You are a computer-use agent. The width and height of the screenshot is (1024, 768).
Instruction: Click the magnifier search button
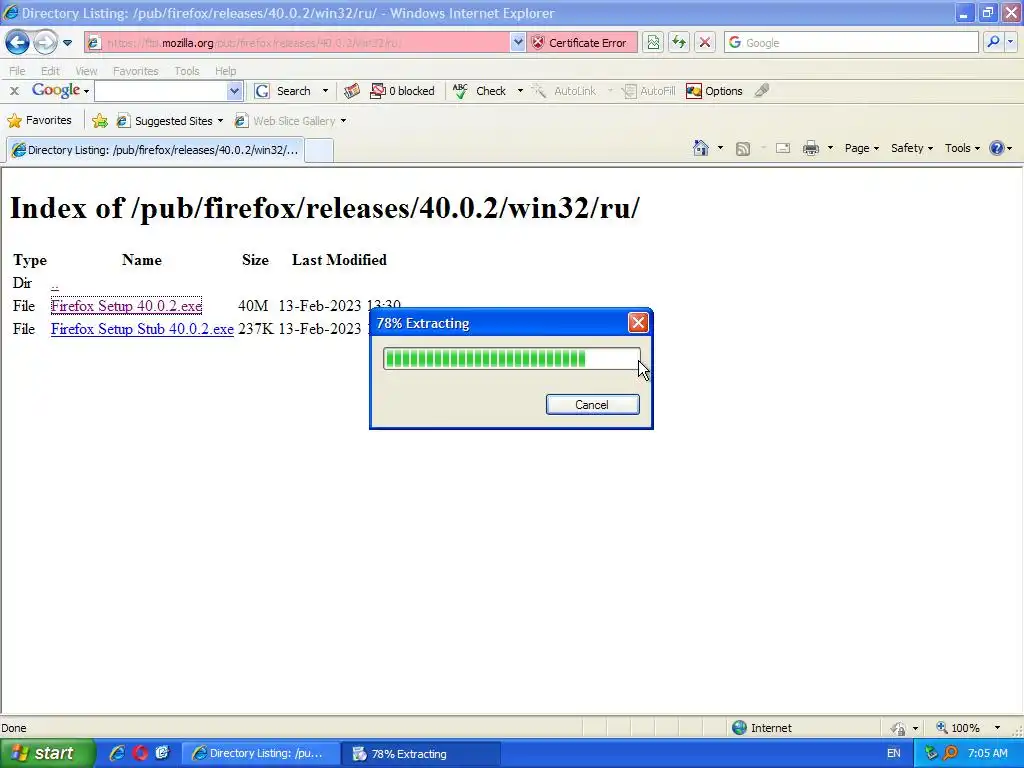(x=993, y=43)
